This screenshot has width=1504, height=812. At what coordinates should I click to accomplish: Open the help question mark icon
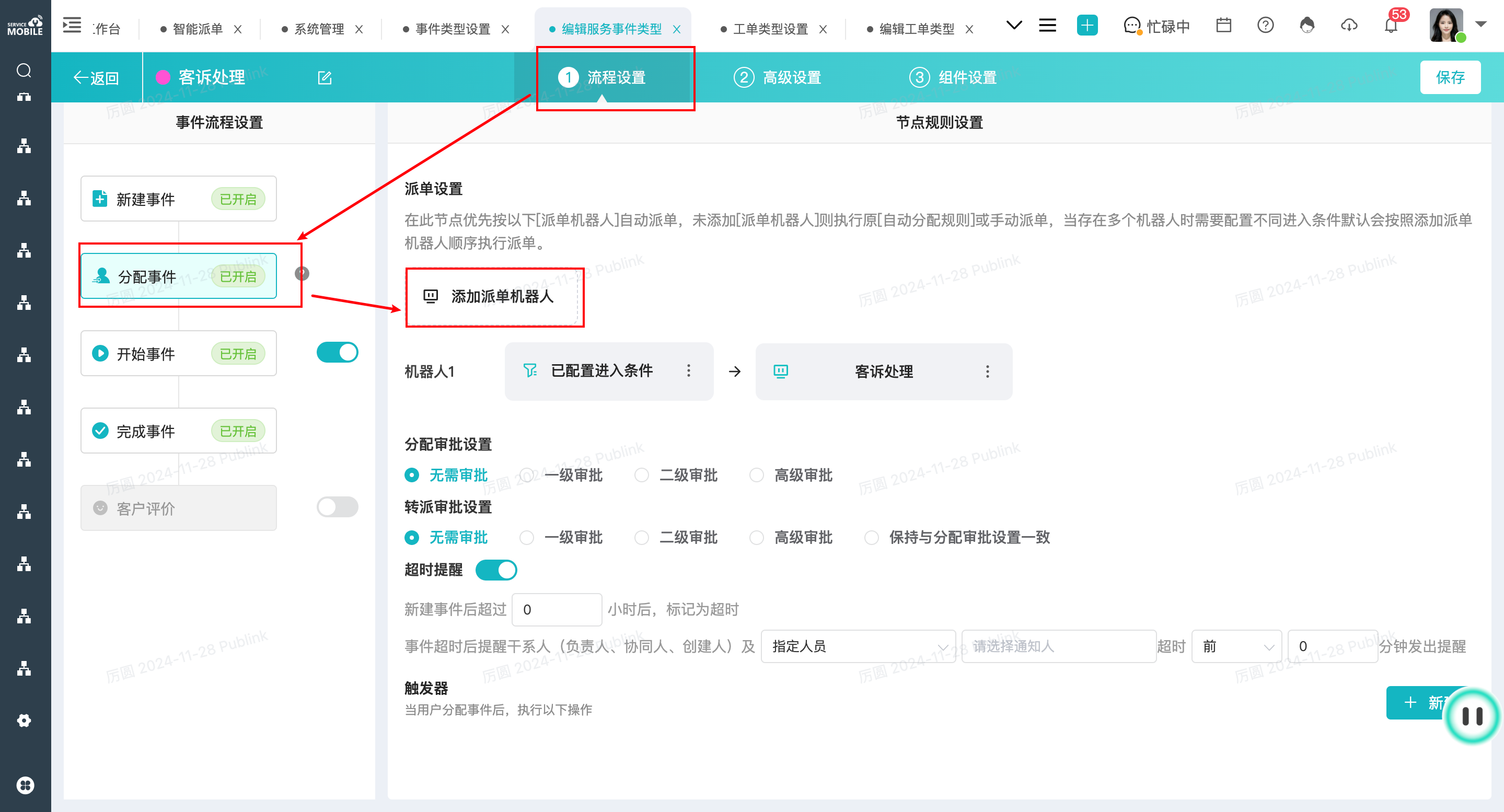(1265, 25)
